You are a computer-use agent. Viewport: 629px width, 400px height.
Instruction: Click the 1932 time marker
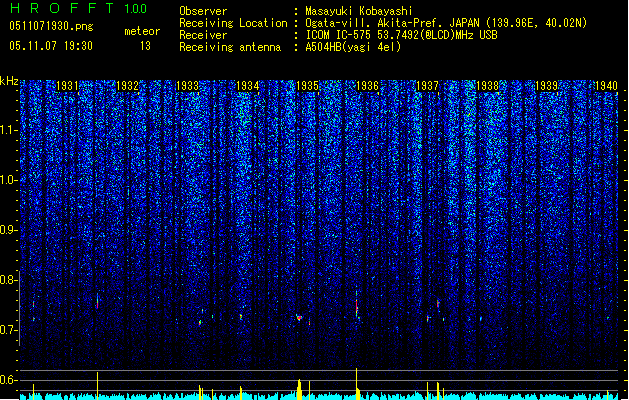127,86
